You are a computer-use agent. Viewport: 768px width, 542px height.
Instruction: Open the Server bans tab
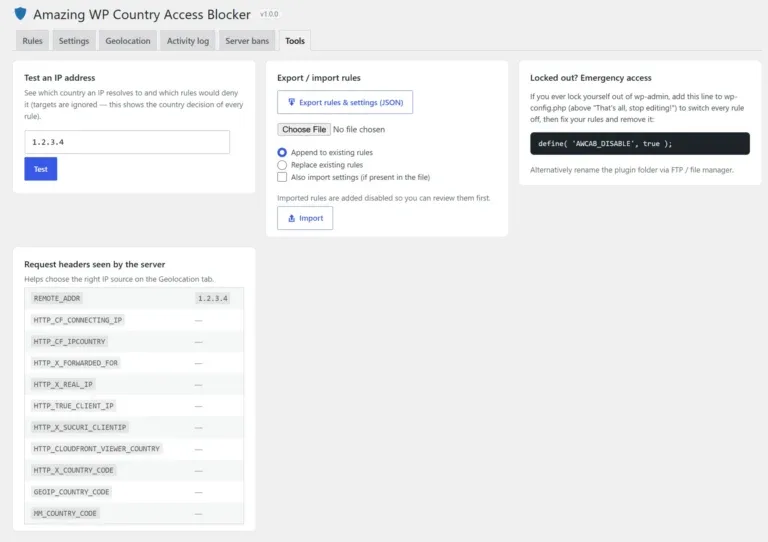tap(247, 41)
